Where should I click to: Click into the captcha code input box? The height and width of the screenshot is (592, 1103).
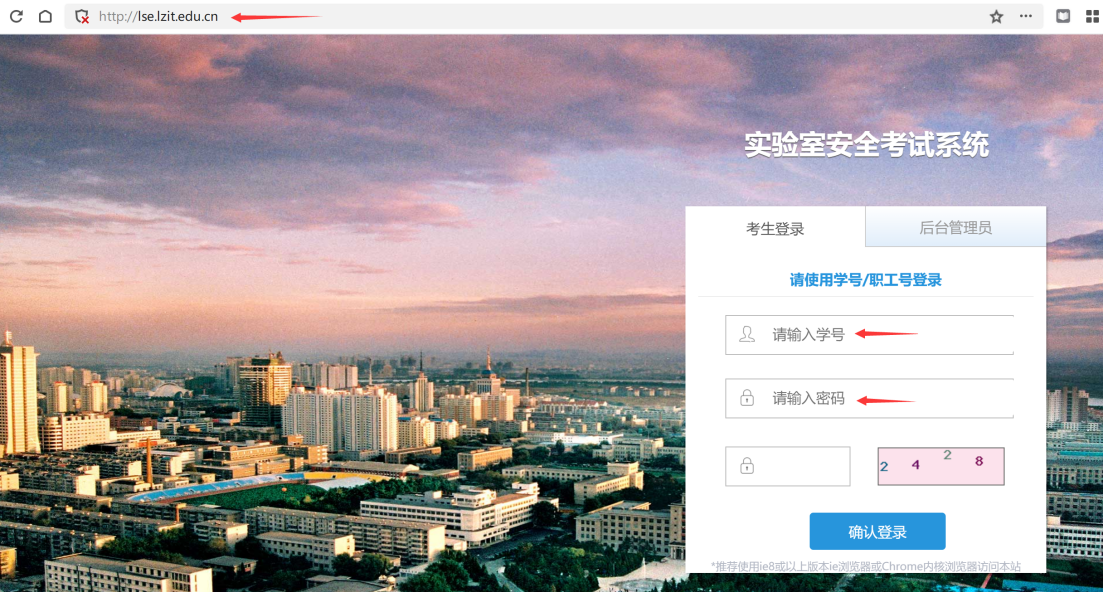coord(788,466)
